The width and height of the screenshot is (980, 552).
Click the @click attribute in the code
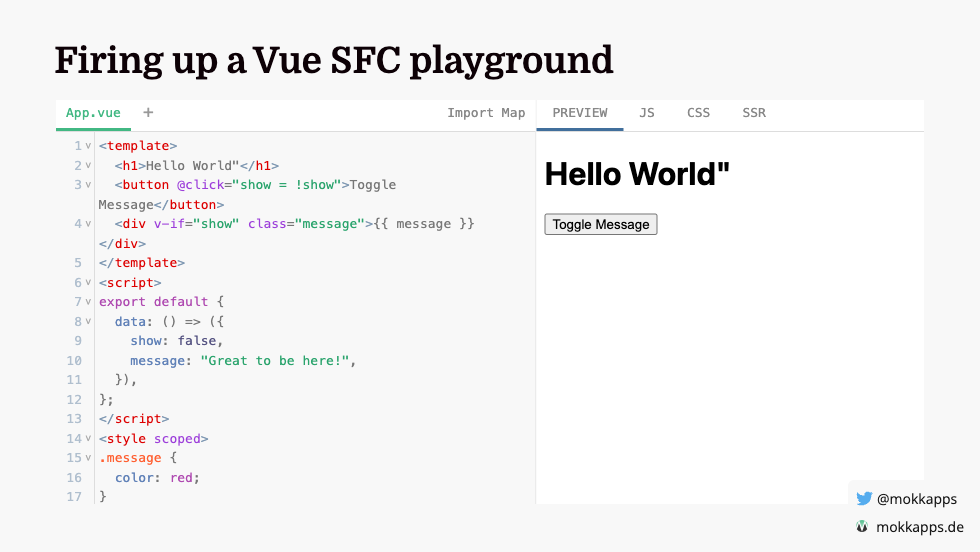(200, 185)
